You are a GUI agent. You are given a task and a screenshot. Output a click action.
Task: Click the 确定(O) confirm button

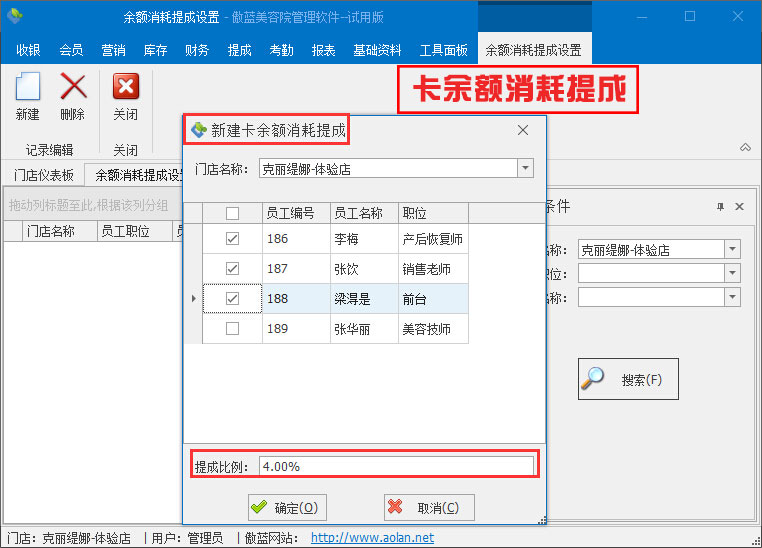[287, 507]
